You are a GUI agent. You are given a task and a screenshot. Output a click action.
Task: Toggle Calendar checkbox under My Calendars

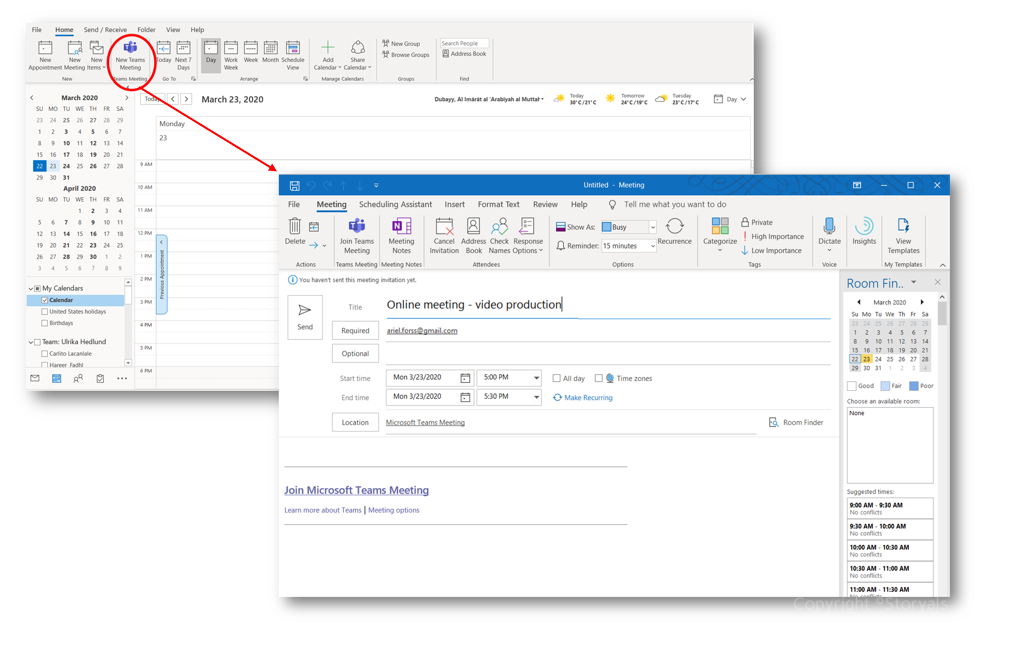pos(44,300)
